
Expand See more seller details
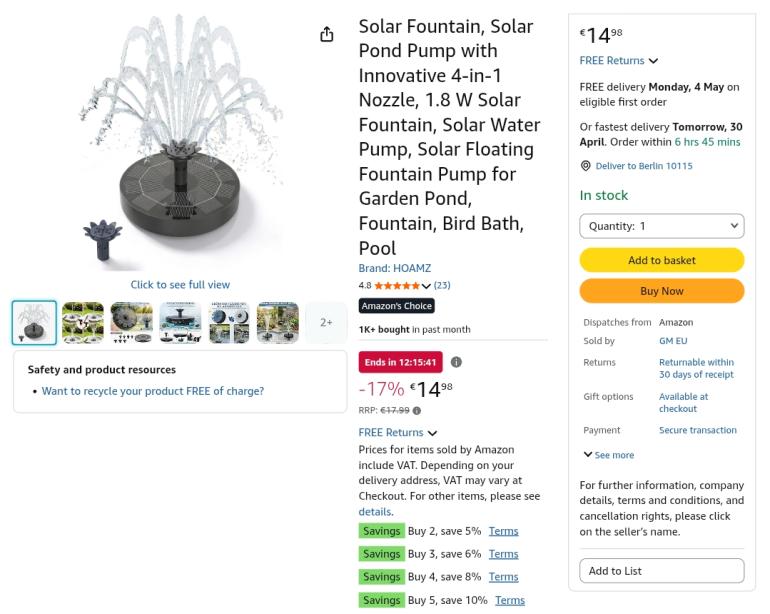point(609,455)
